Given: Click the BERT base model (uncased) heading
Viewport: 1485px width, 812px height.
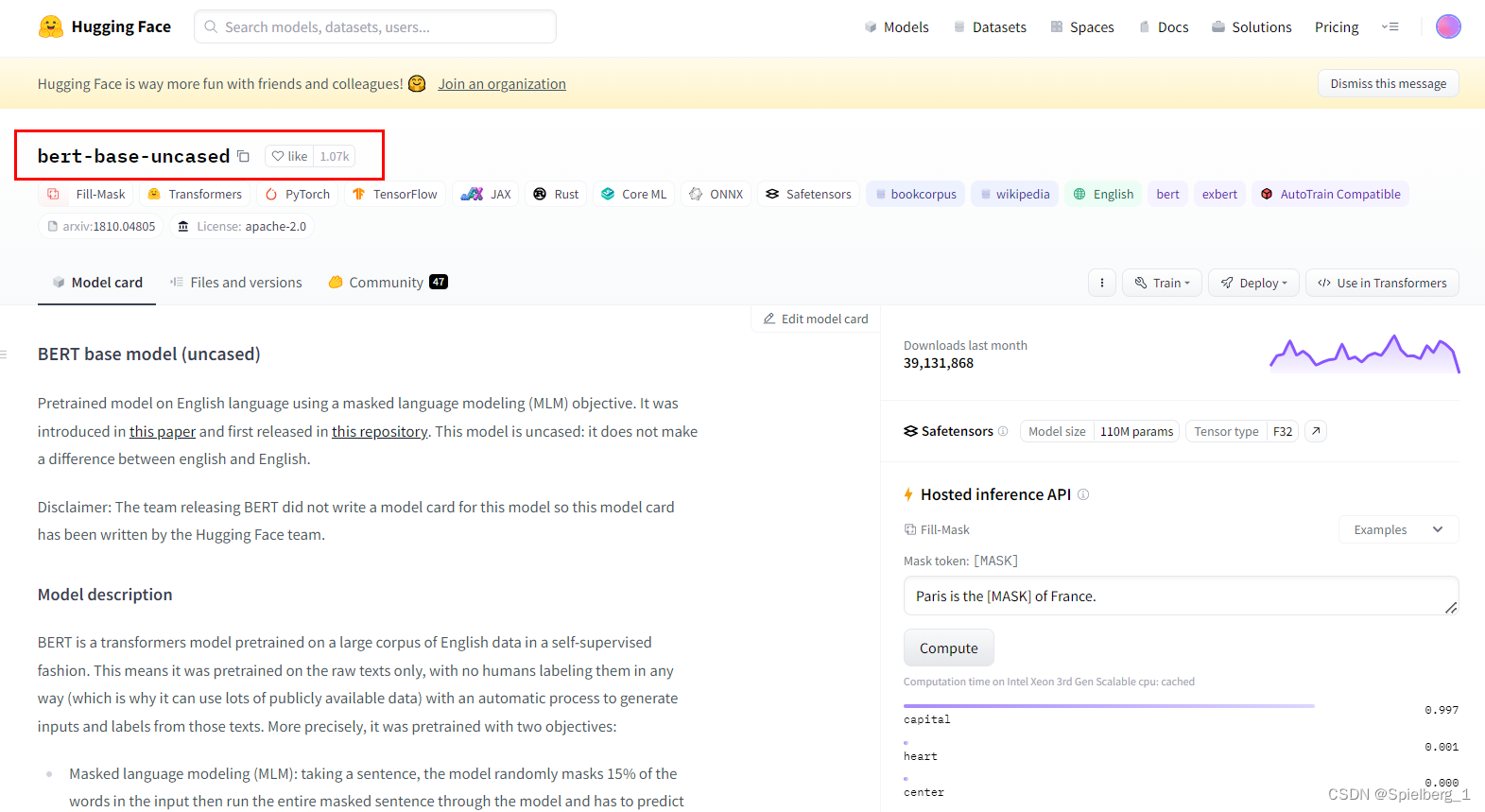Looking at the screenshot, I should pos(148,354).
